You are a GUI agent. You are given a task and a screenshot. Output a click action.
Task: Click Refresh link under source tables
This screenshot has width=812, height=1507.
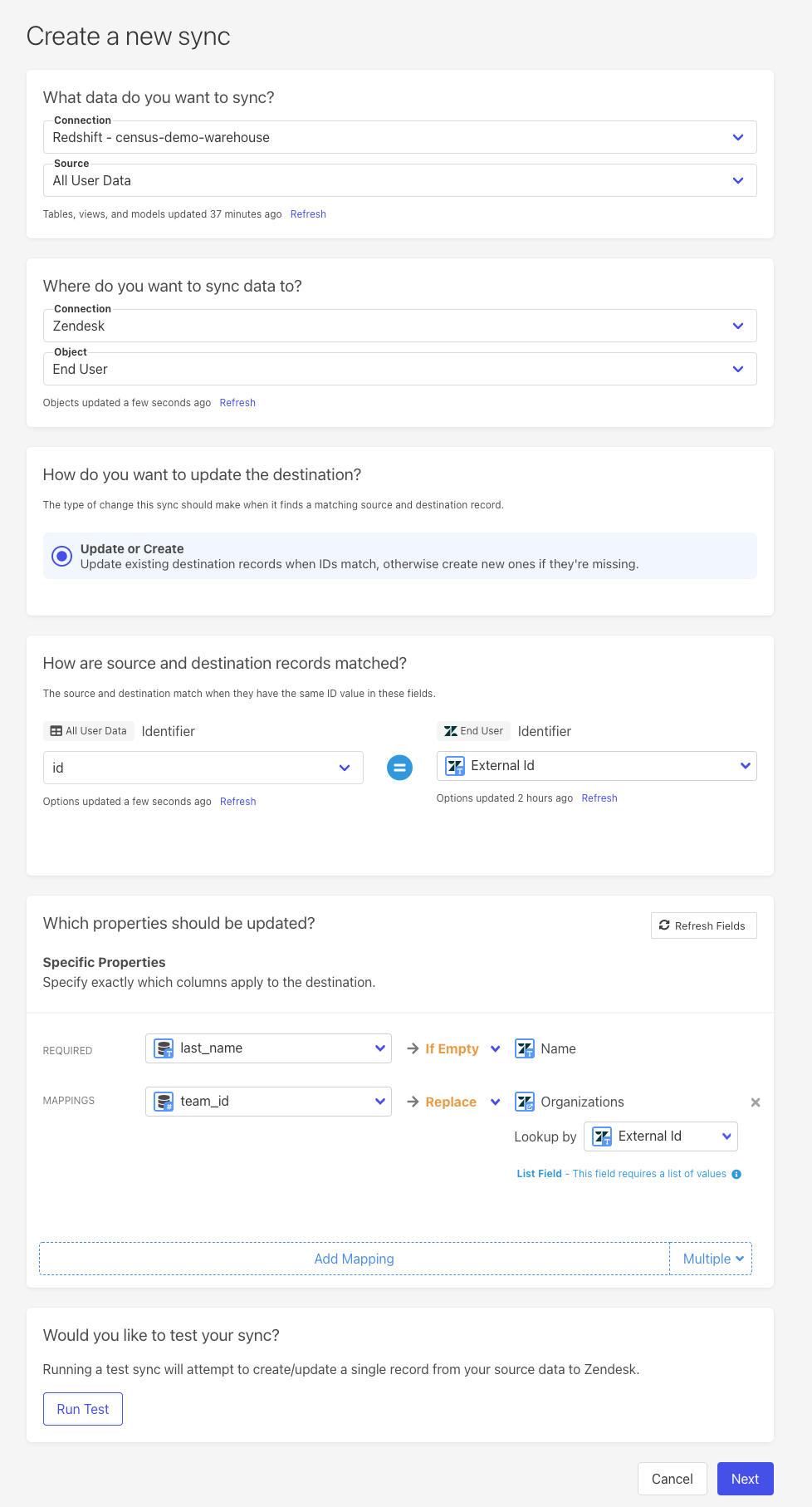click(308, 214)
